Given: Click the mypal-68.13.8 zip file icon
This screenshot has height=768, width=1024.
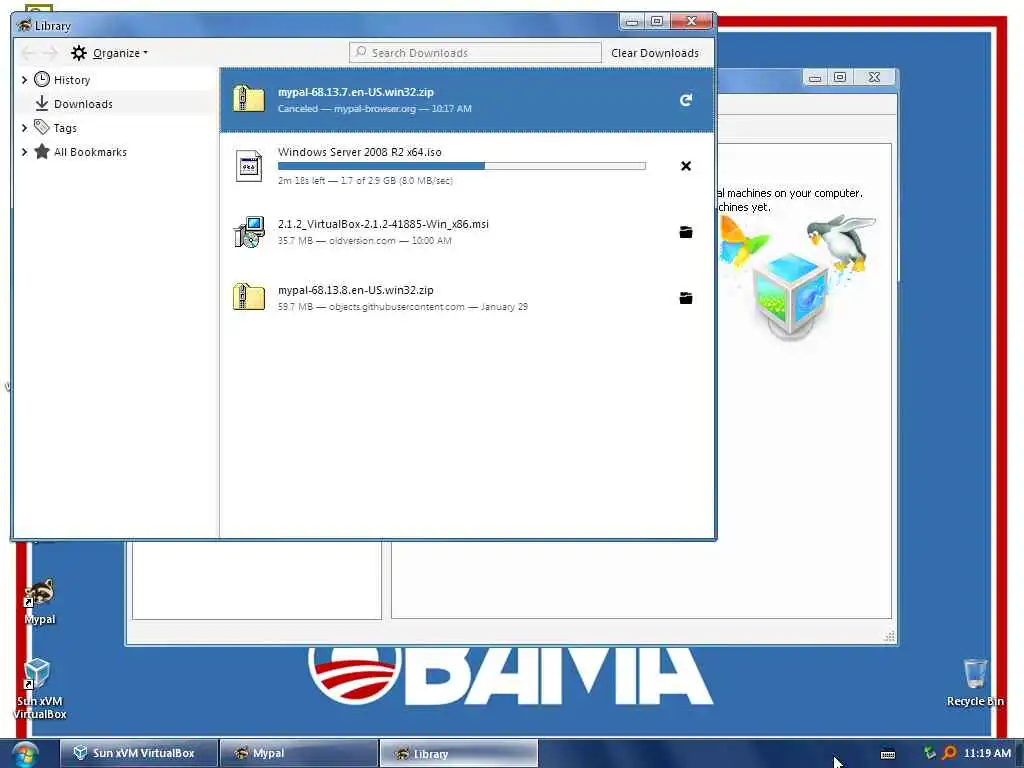Looking at the screenshot, I should [x=249, y=297].
